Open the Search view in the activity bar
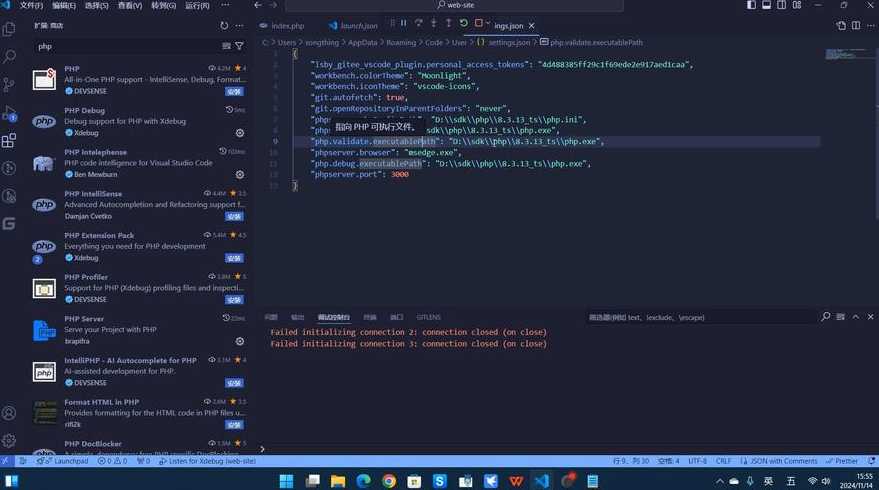This screenshot has height=490, width=879. point(9,57)
